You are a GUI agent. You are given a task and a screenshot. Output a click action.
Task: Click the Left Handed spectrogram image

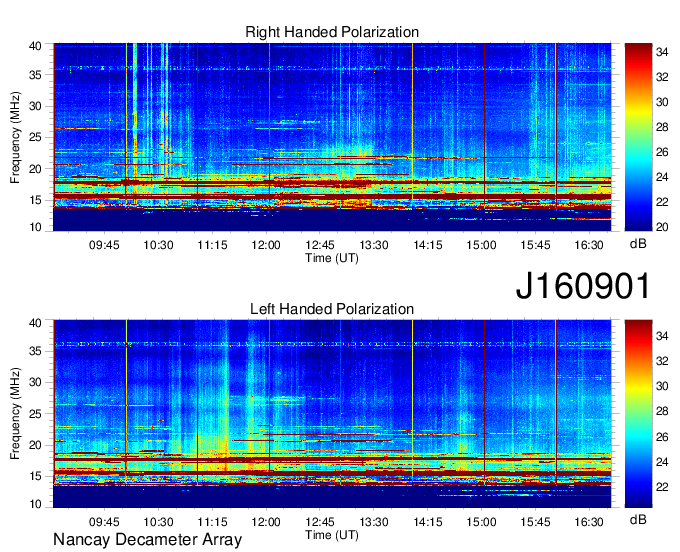[x=332, y=414]
